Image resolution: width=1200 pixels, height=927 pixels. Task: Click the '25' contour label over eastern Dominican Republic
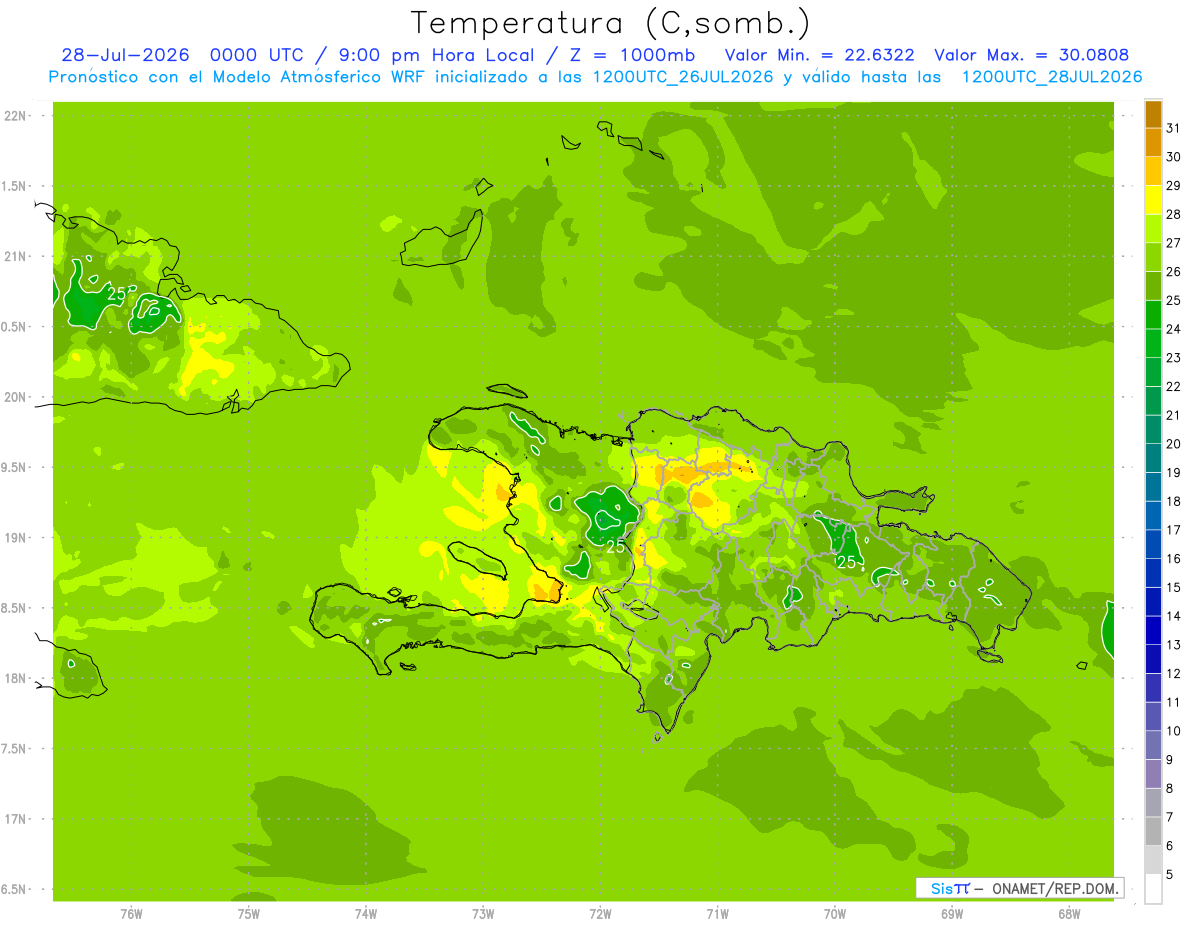pyautogui.click(x=847, y=562)
